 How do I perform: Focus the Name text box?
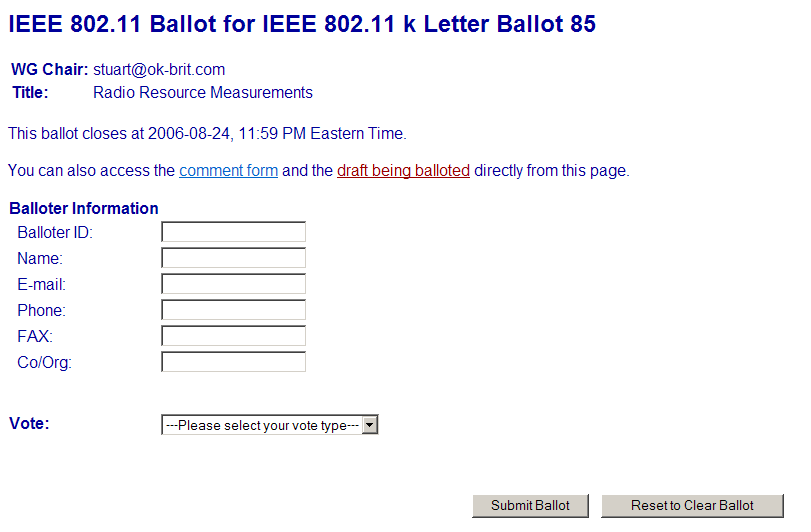pyautogui.click(x=233, y=258)
